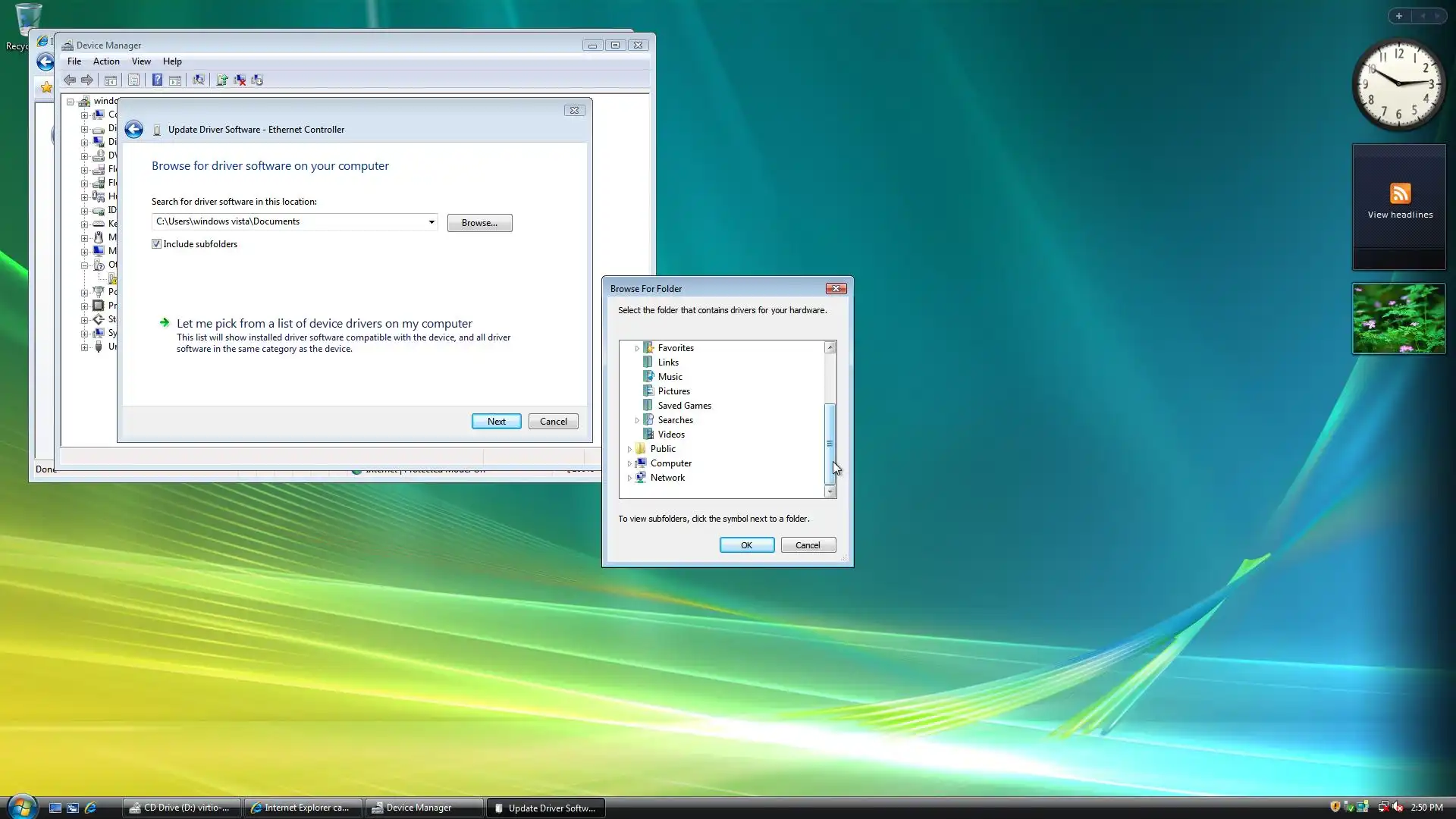
Task: Open the driver location path dropdown
Action: (x=431, y=222)
